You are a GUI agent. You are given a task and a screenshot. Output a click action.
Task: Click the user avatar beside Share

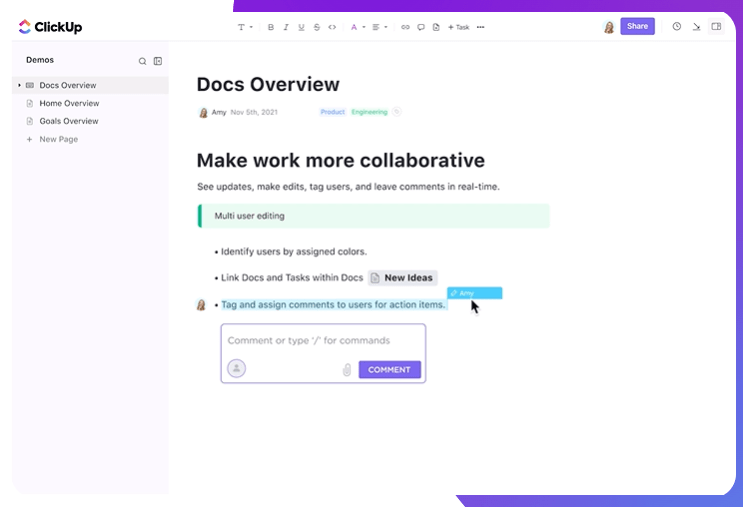[609, 27]
